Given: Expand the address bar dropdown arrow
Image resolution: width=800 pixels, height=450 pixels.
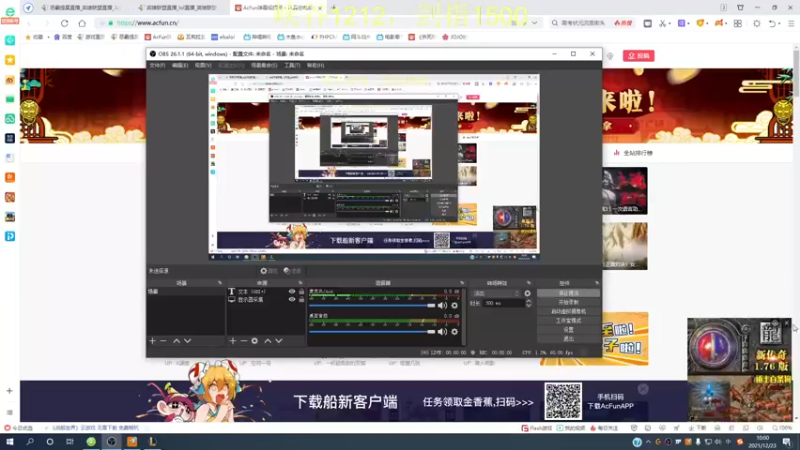Looking at the screenshot, I should point(534,23).
